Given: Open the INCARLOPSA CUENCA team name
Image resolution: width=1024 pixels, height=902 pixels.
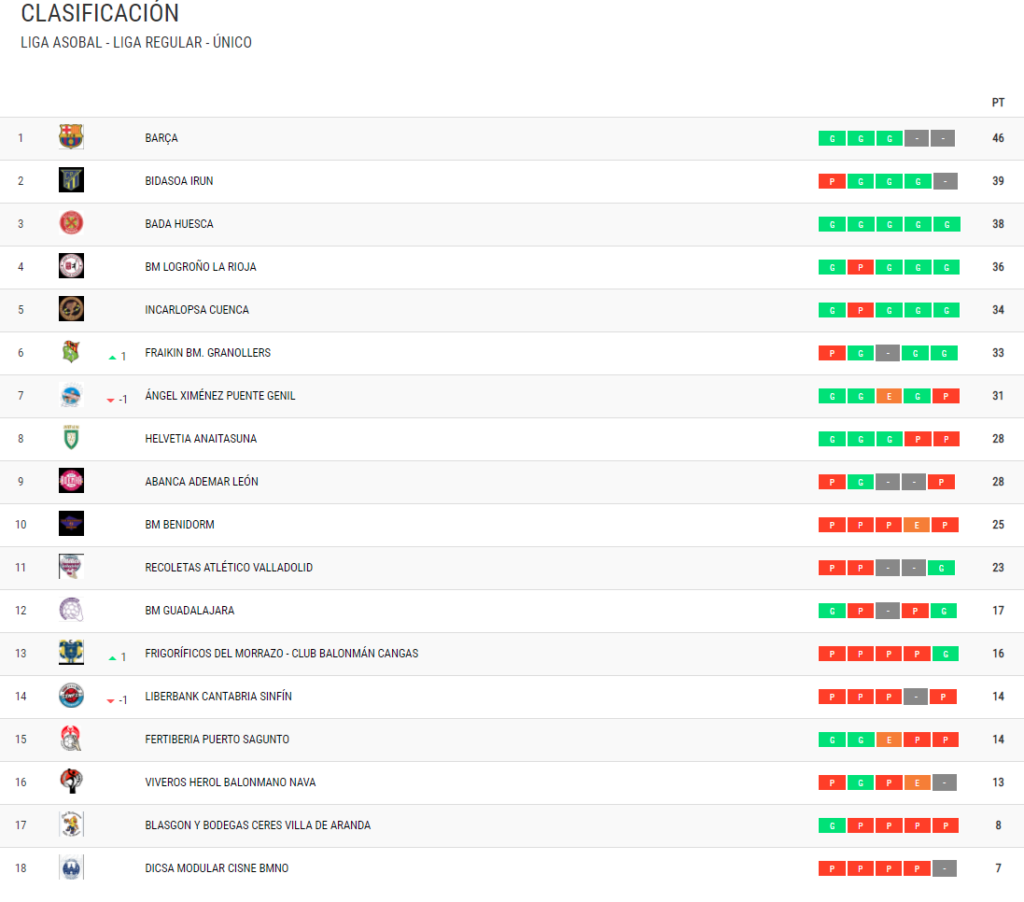Looking at the screenshot, I should pyautogui.click(x=197, y=310).
